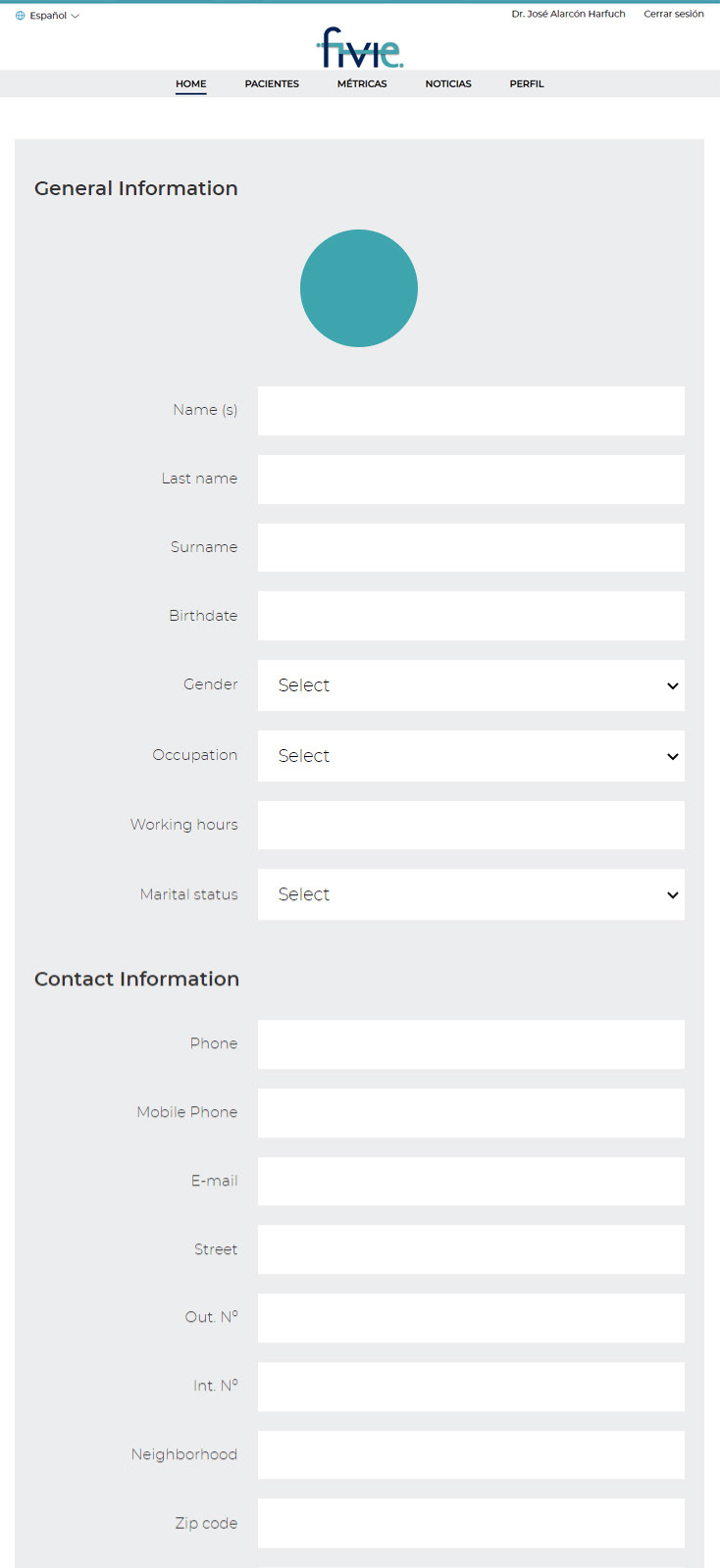Image resolution: width=720 pixels, height=1568 pixels.
Task: Open the Español language dropdown
Action: tap(48, 16)
